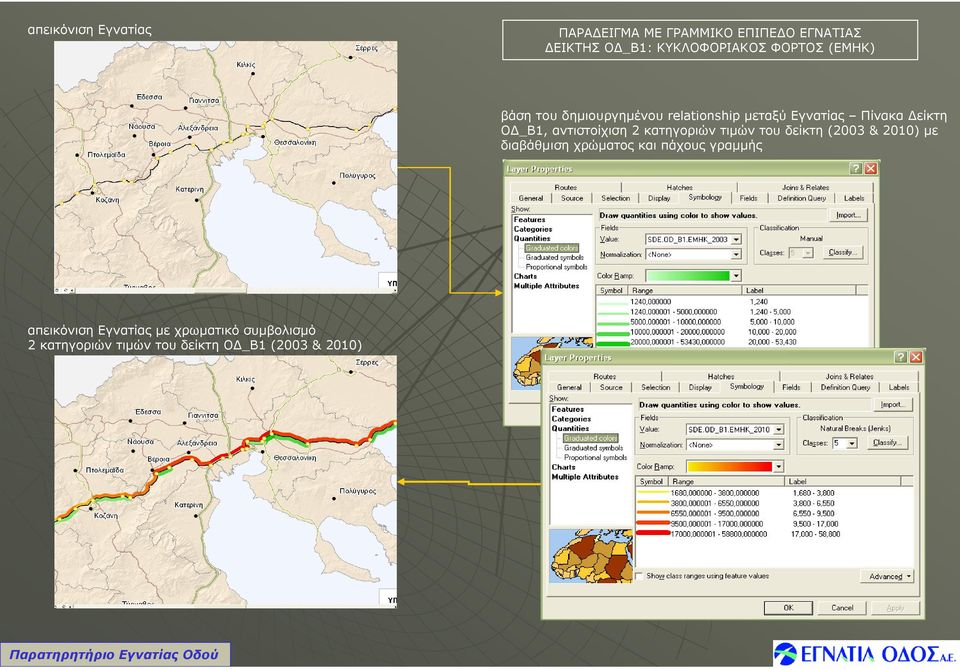The width and height of the screenshot is (960, 670).
Task: Click the label text '20,000 - 53,430'
Action: [x=772, y=342]
